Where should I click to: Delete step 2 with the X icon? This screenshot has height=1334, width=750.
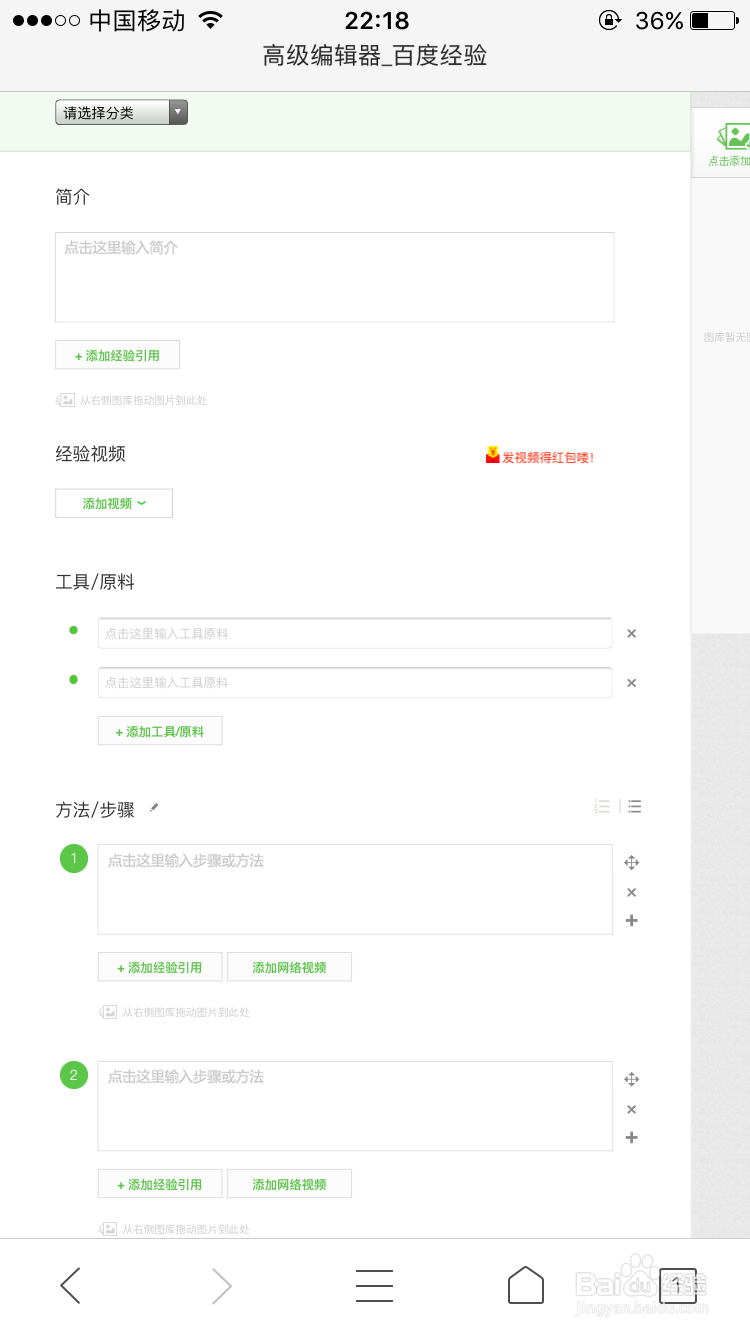[631, 1109]
